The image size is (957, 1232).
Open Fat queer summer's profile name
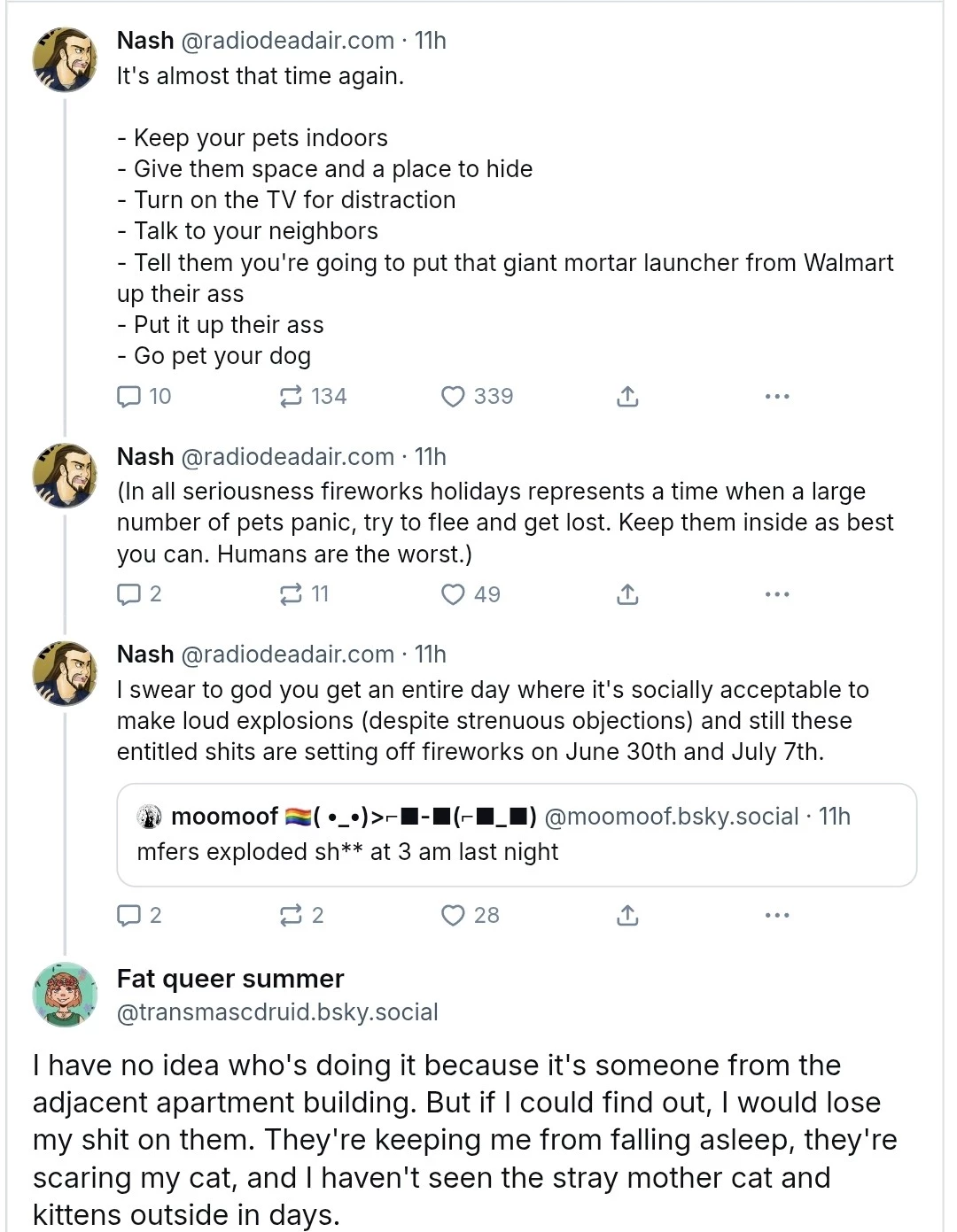coord(230,978)
